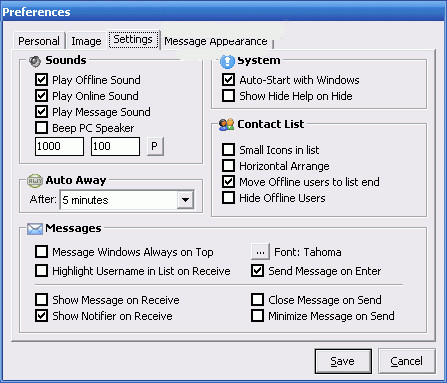447x383 pixels.
Task: Click the Font: Tahoma label
Action: coord(308,252)
